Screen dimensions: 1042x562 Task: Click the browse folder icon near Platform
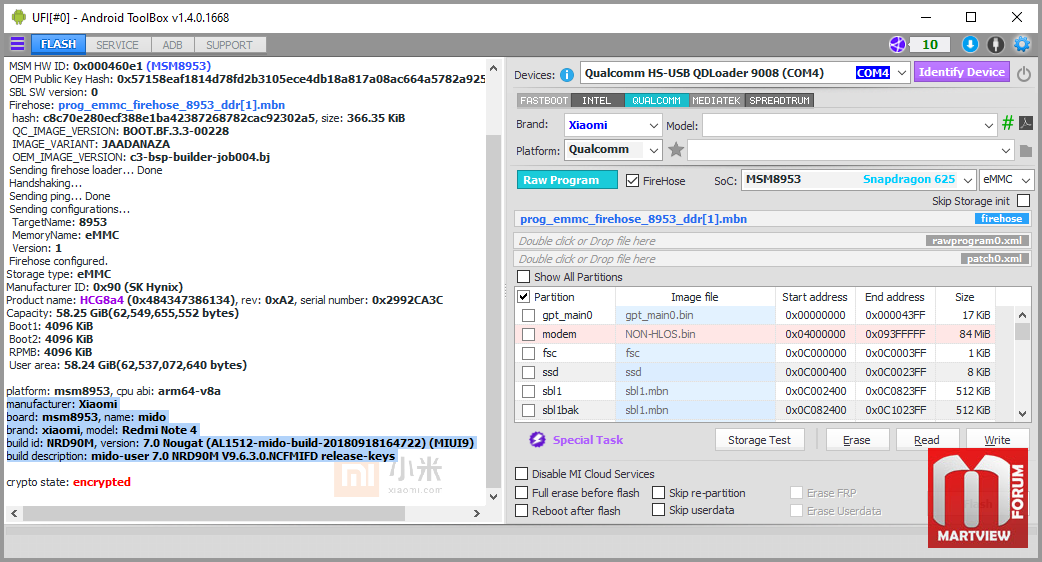(x=1025, y=151)
